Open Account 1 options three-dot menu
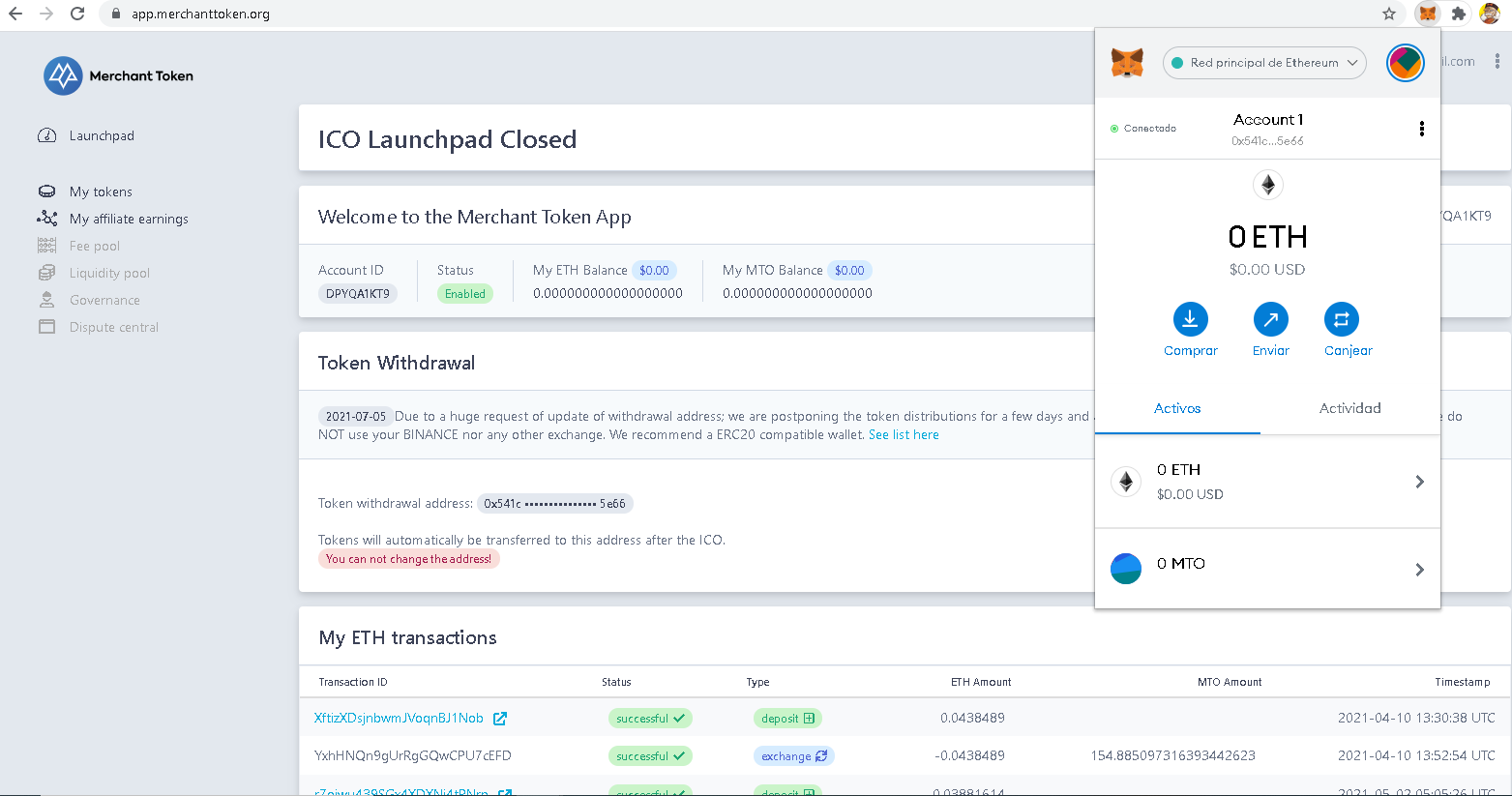 (x=1421, y=129)
